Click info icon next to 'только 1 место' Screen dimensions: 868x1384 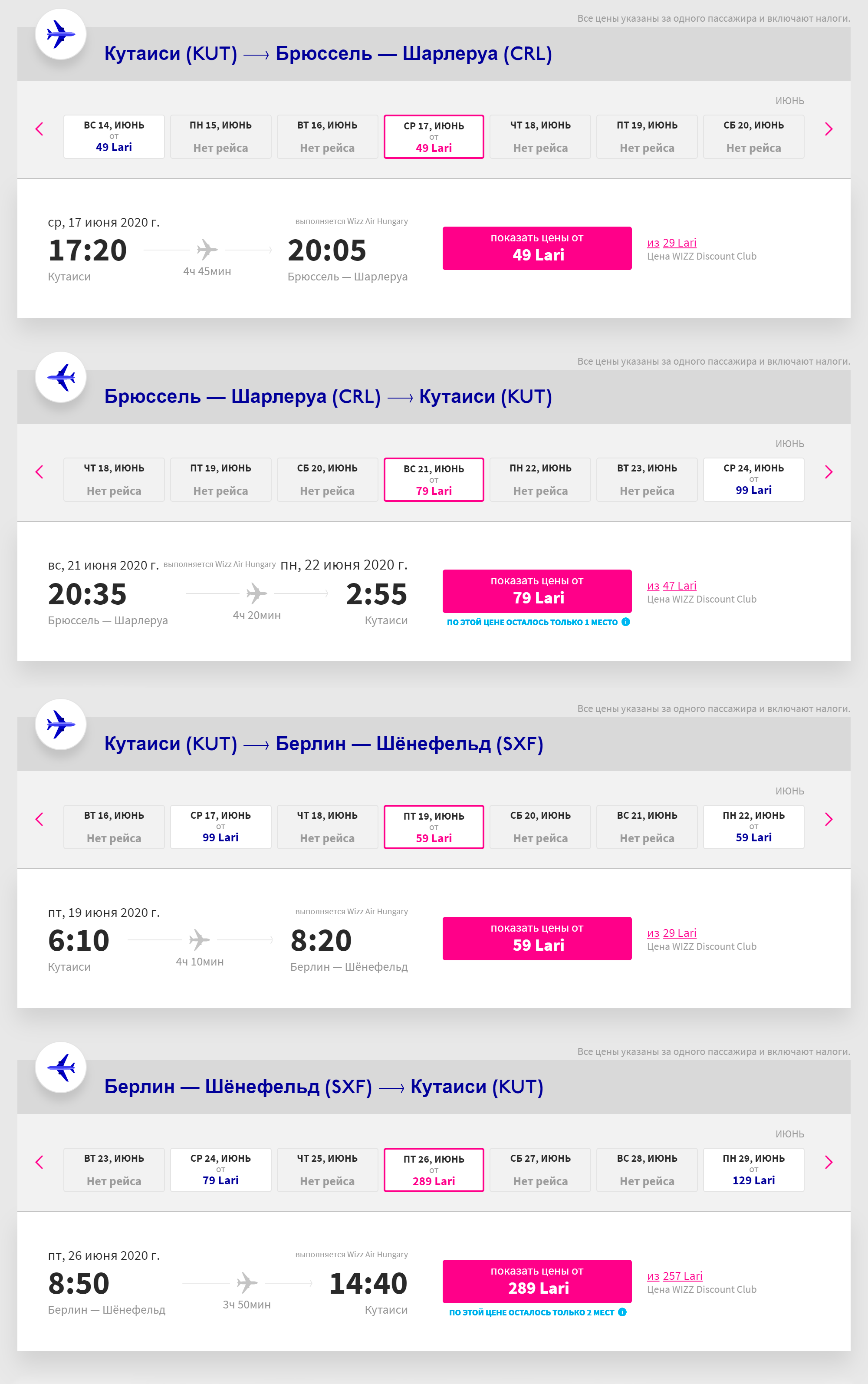[x=626, y=621]
